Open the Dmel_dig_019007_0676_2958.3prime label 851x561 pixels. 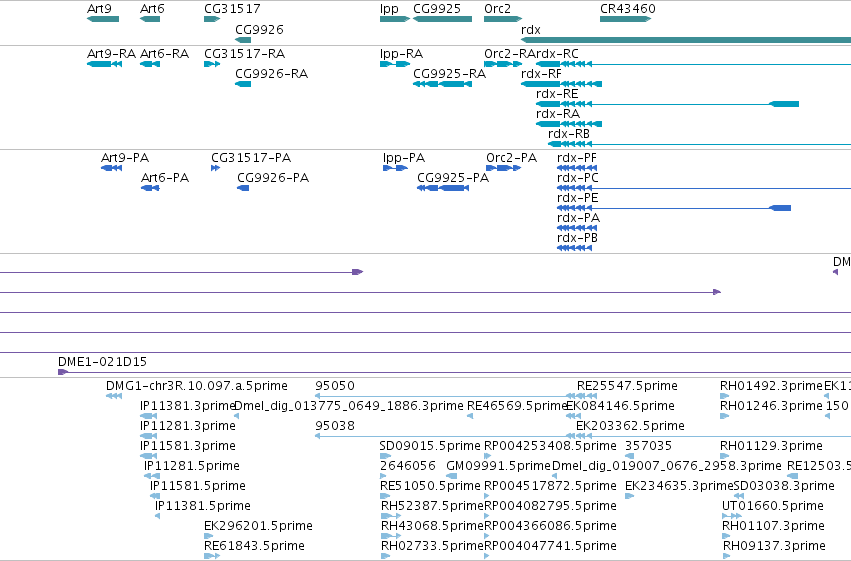666,466
